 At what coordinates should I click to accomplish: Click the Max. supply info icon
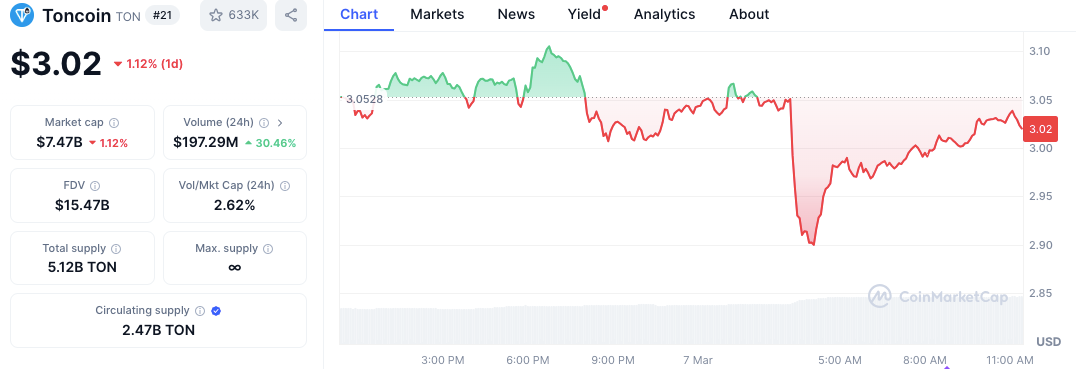268,249
